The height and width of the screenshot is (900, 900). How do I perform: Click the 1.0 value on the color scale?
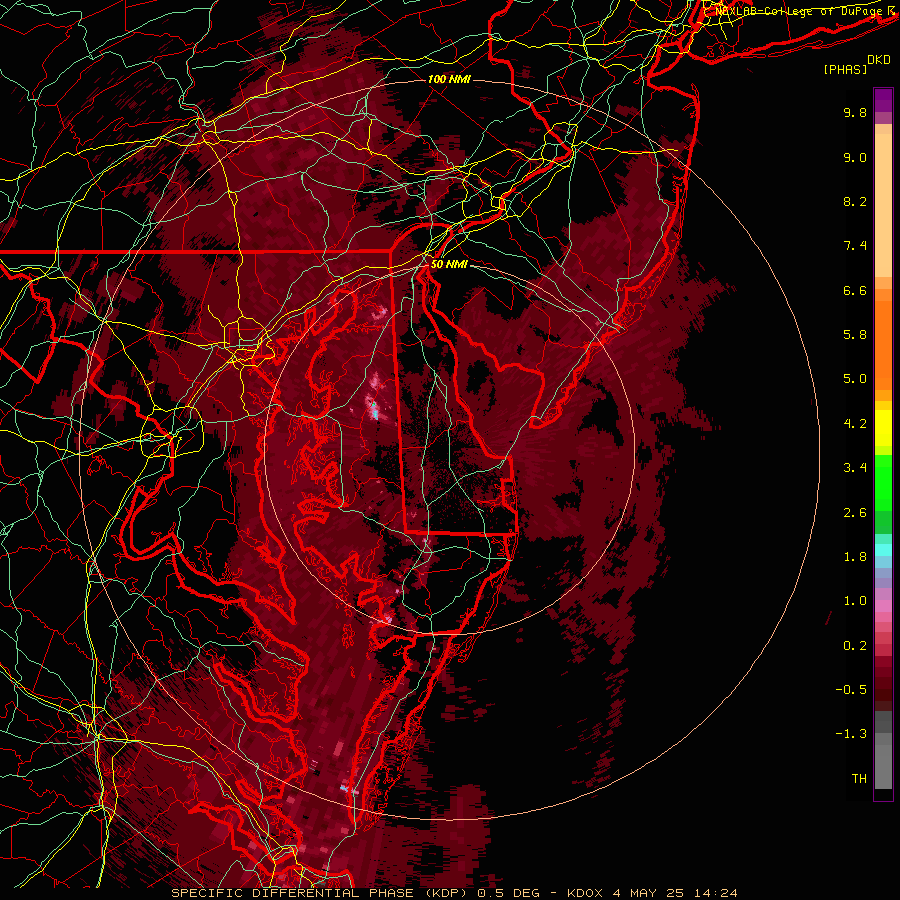[855, 601]
